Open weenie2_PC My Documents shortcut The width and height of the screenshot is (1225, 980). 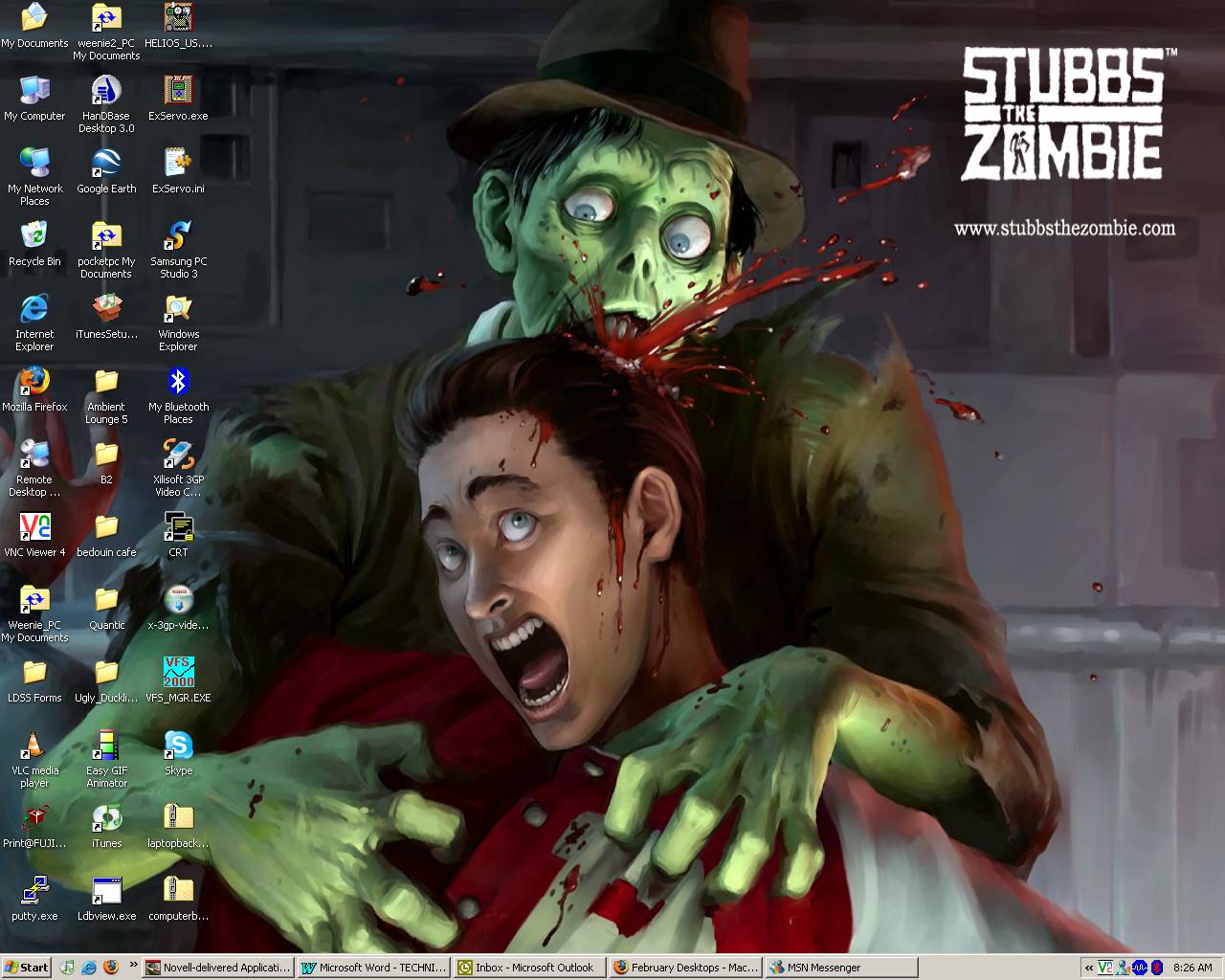[x=106, y=32]
